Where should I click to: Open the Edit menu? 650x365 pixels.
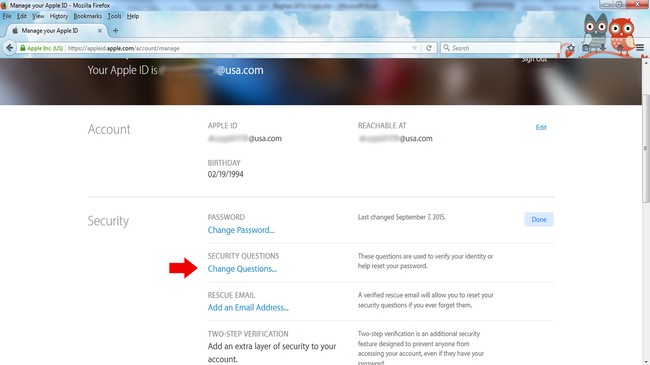point(22,16)
